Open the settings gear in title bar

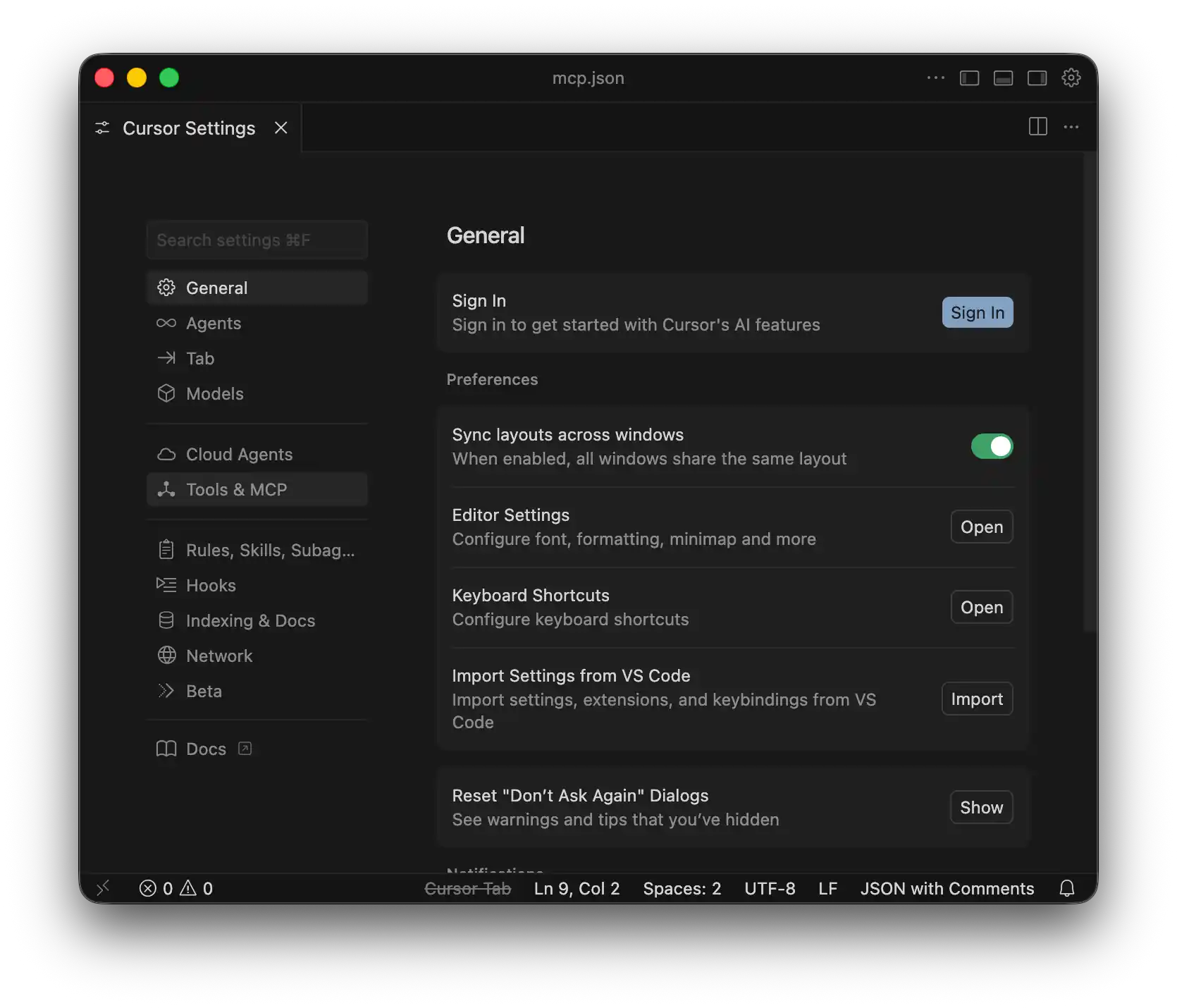click(1071, 78)
